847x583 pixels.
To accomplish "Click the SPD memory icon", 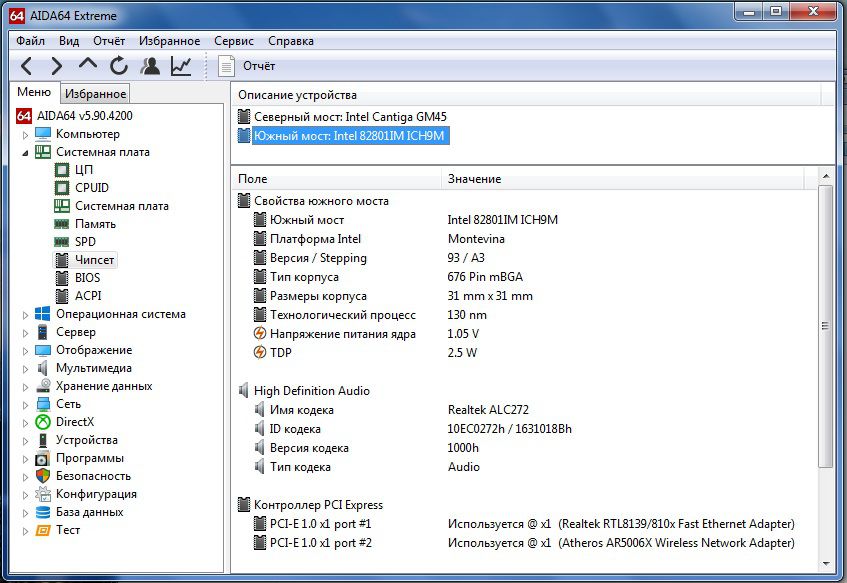I will pos(62,242).
